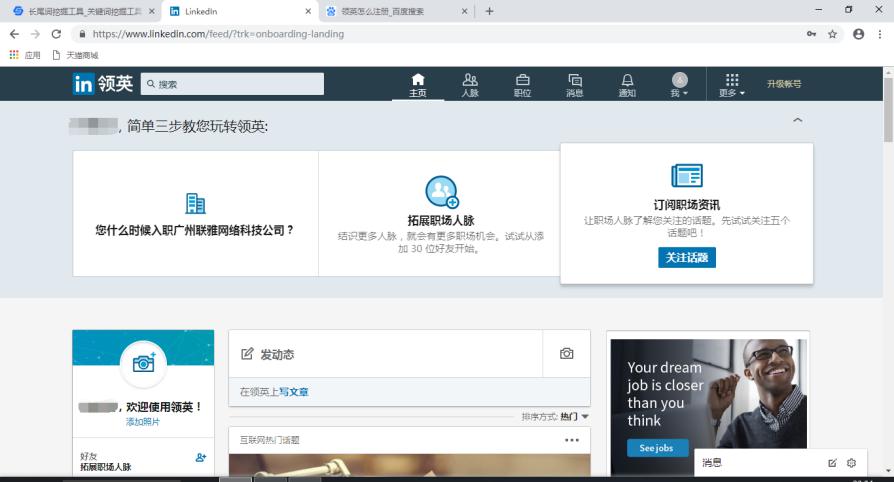Click the address bar URL
The height and width of the screenshot is (482, 894).
tap(218, 34)
